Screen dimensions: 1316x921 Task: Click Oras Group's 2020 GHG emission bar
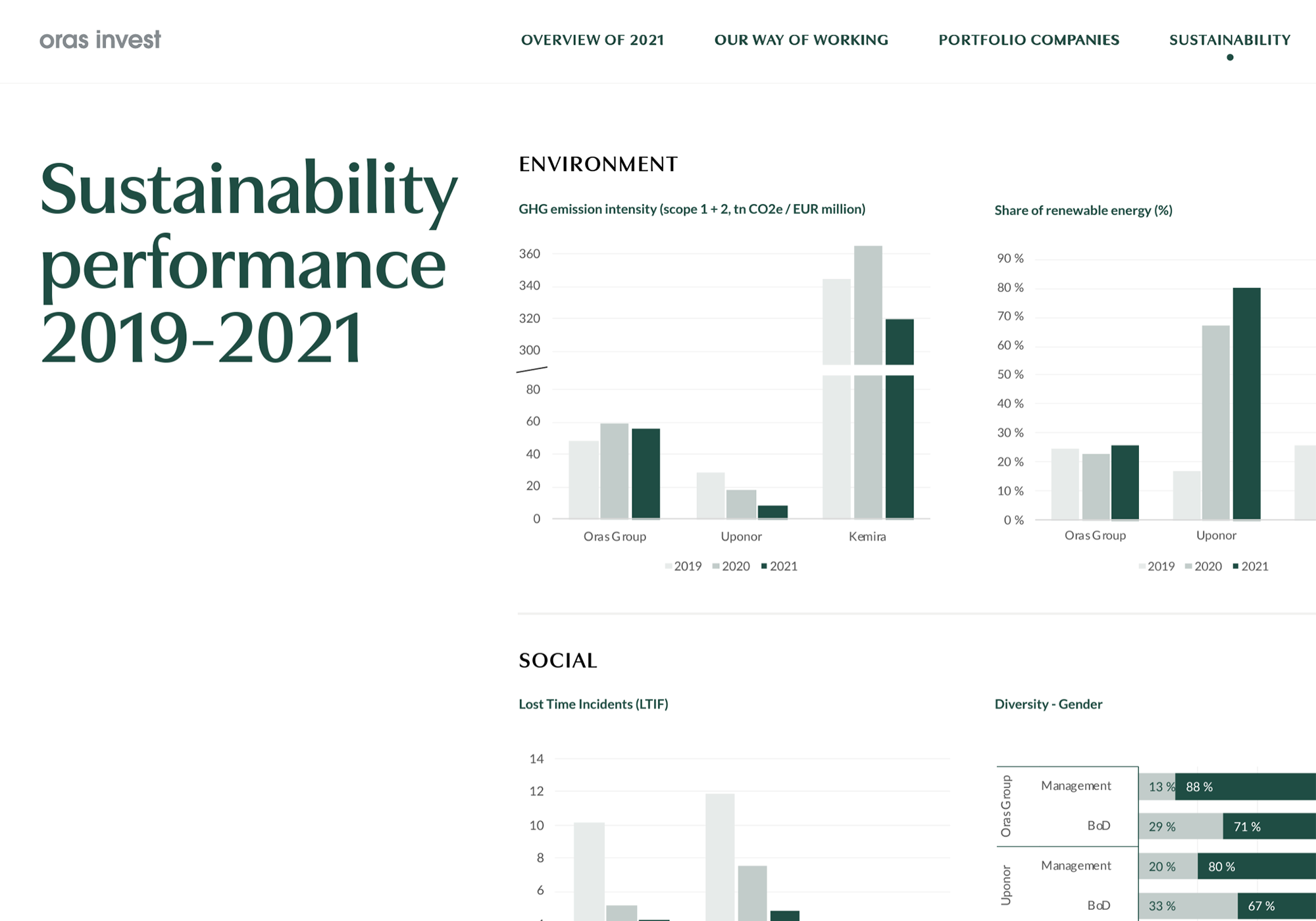pos(614,470)
